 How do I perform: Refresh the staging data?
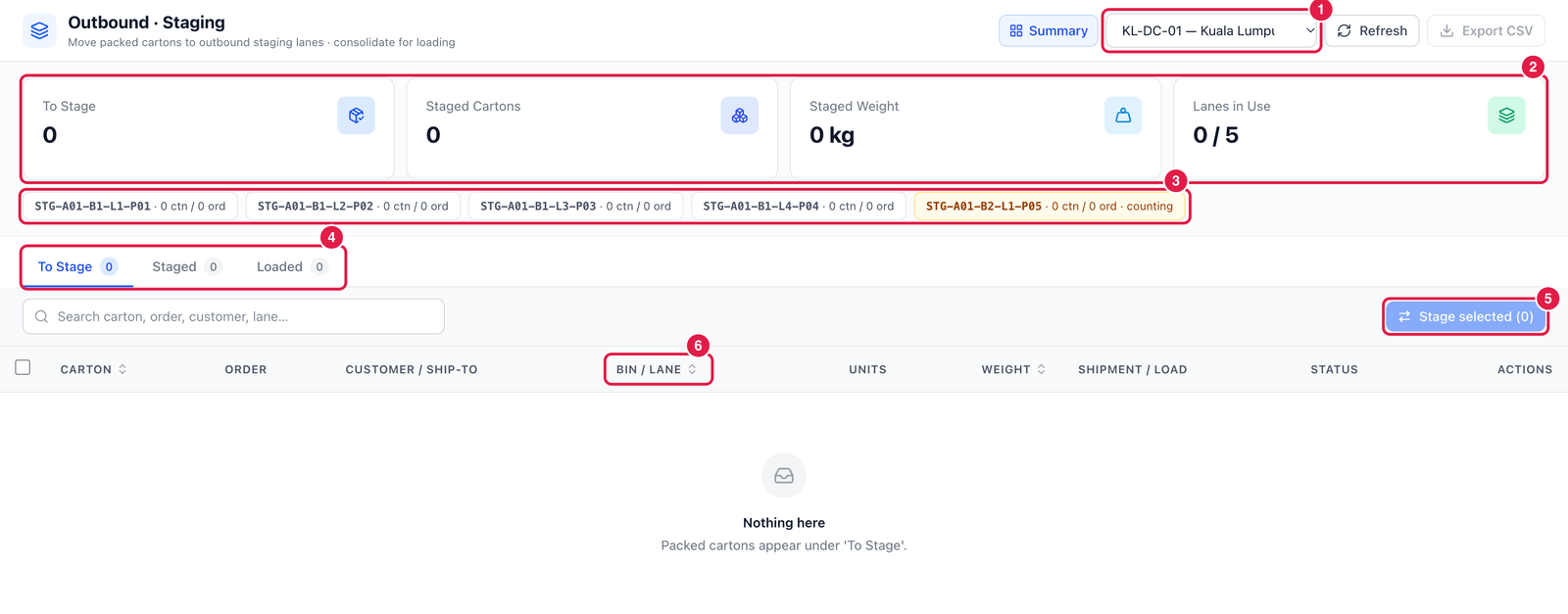[1372, 30]
